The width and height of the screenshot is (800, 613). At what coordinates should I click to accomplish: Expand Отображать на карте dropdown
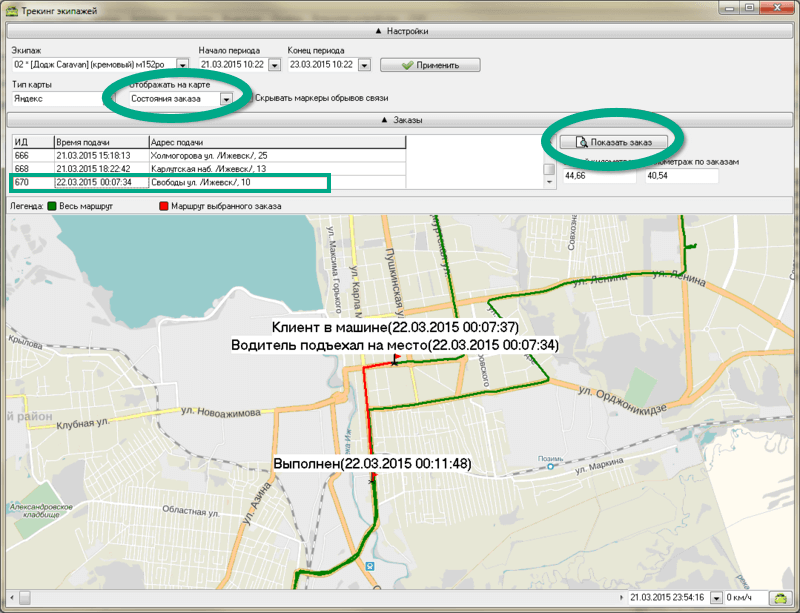pos(227,99)
